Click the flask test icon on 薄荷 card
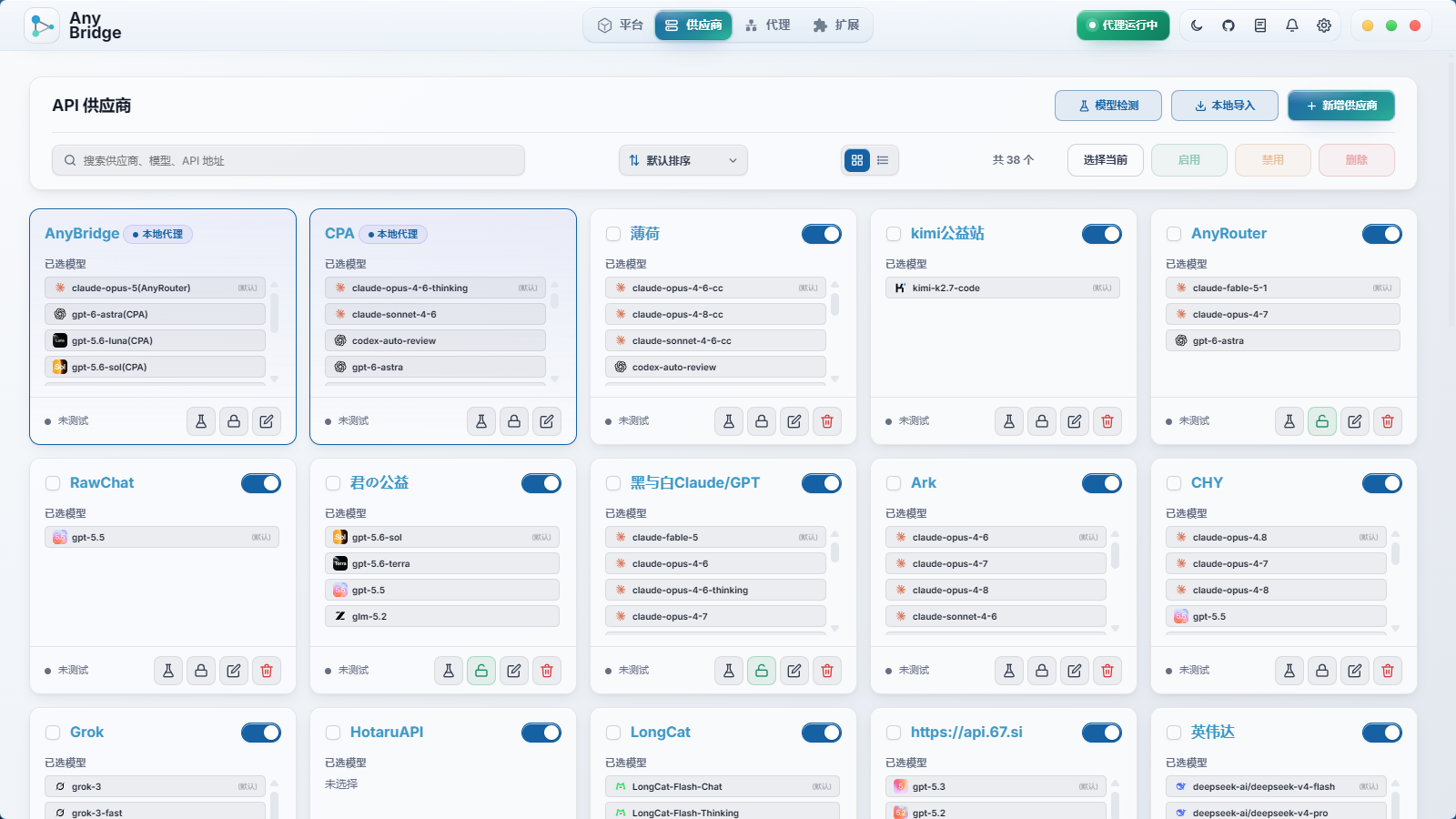Screen dimensions: 1456x819 coord(729,421)
